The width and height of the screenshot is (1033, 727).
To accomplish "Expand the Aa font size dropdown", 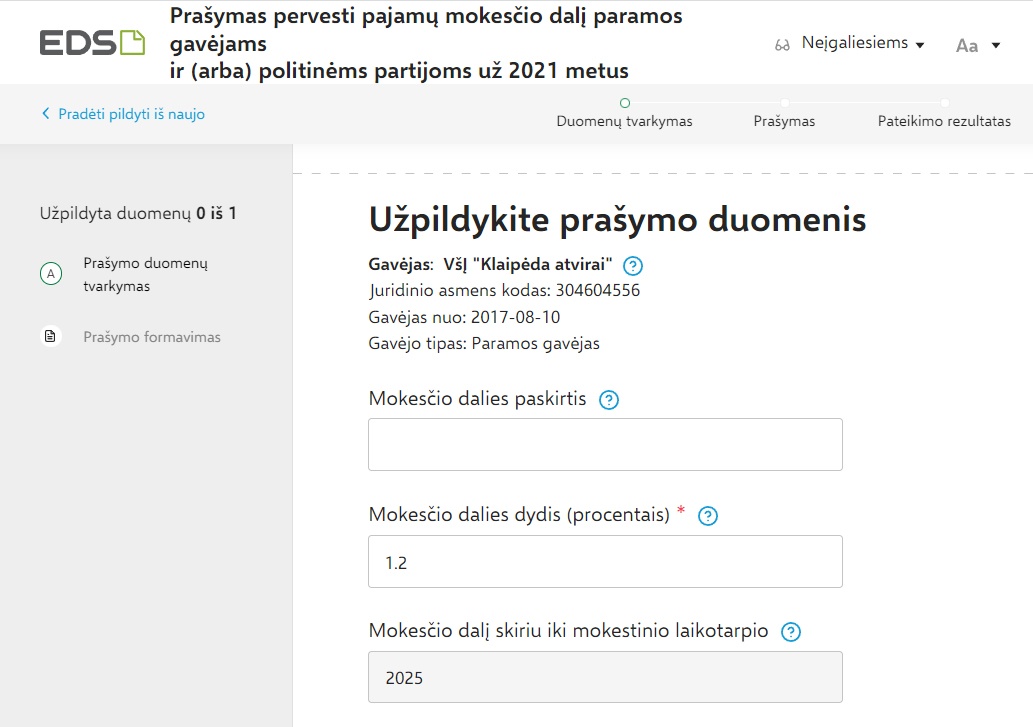I will coord(978,45).
